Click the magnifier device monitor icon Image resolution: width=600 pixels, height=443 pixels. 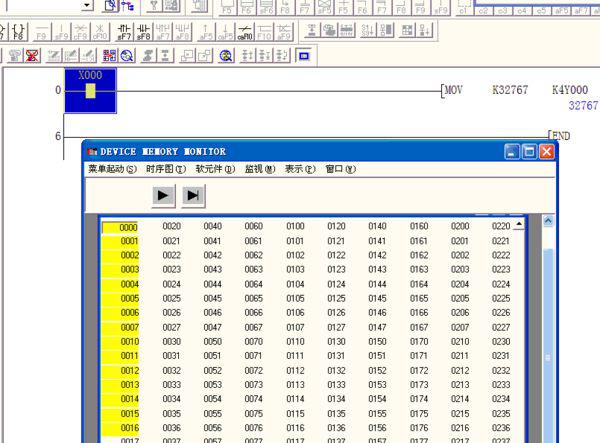pos(127,56)
